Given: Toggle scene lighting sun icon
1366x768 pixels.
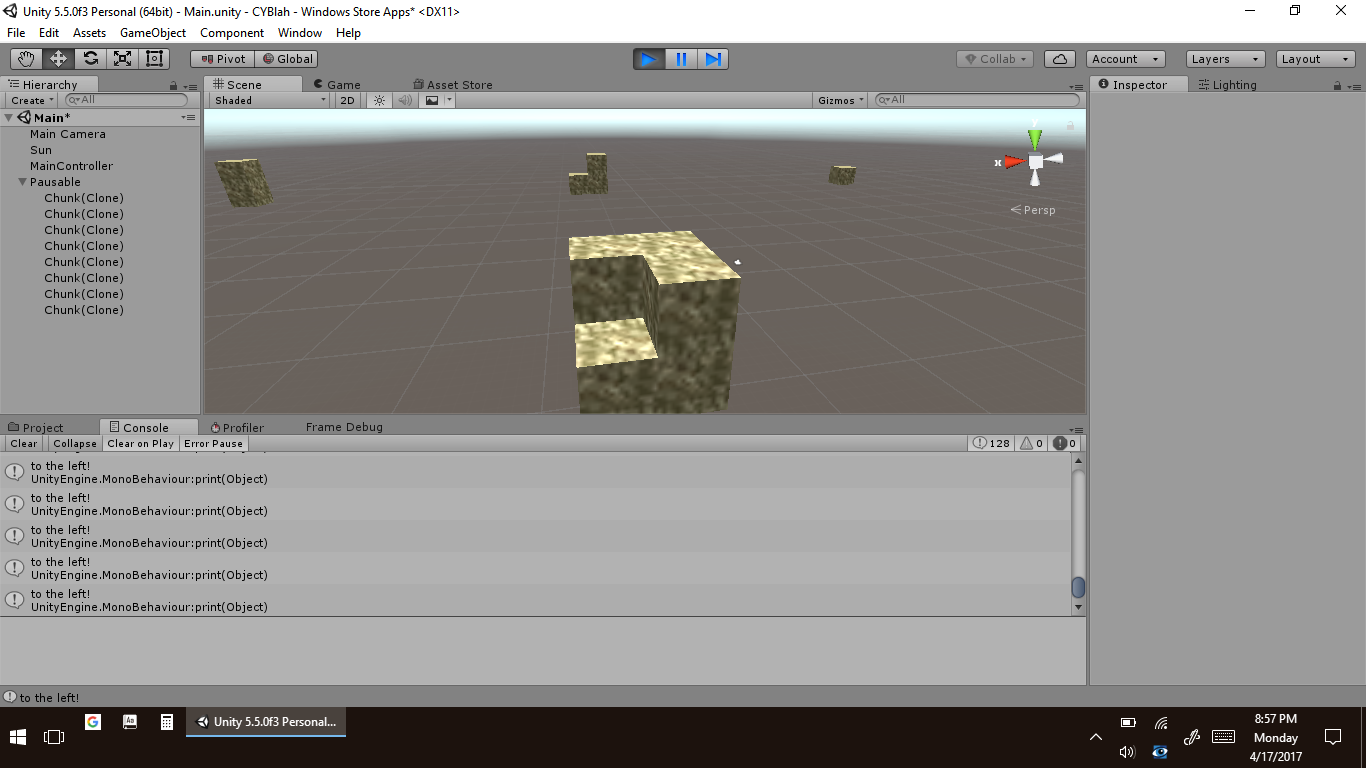Looking at the screenshot, I should click(379, 100).
